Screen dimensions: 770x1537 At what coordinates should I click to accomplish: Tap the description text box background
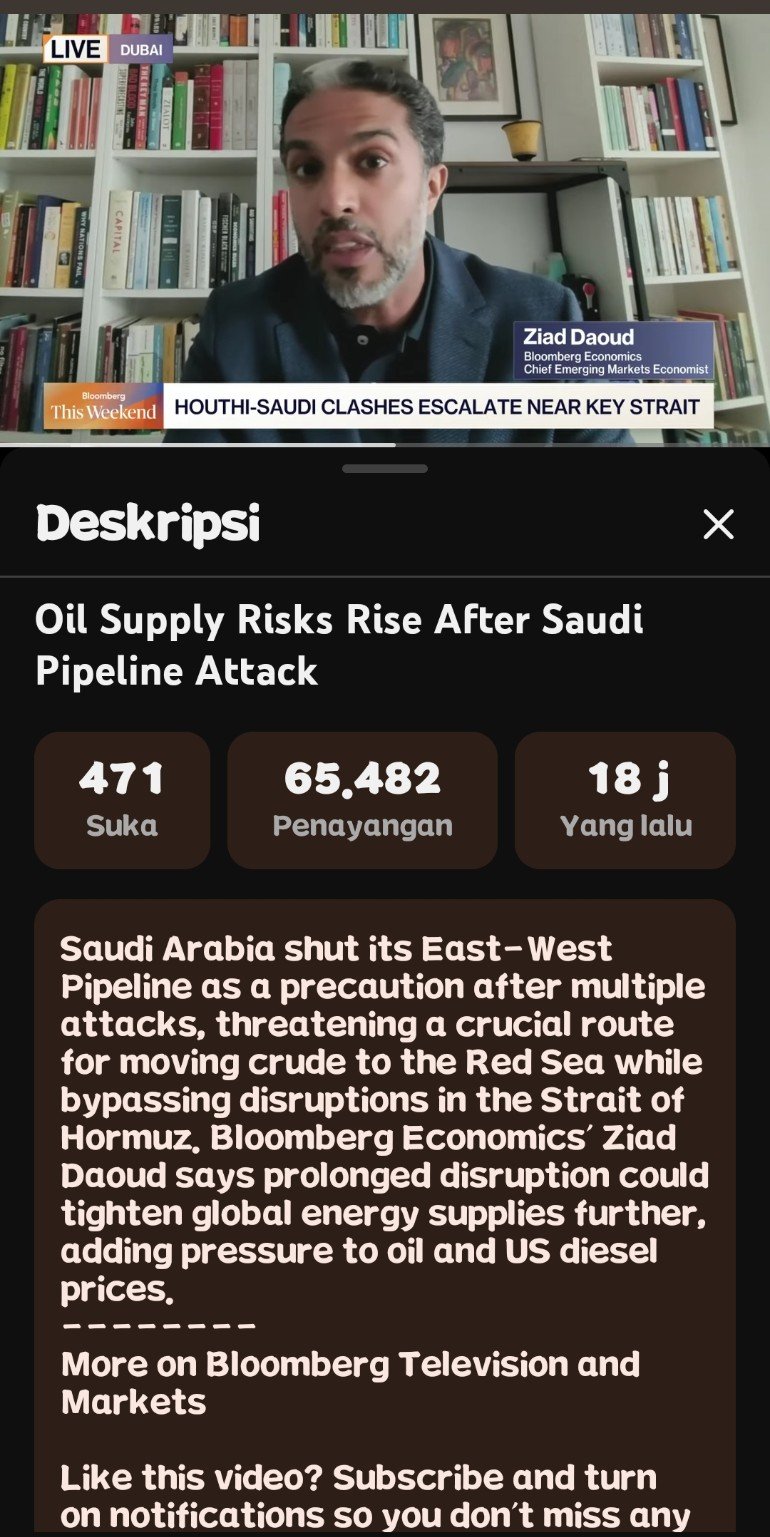click(x=385, y=1215)
